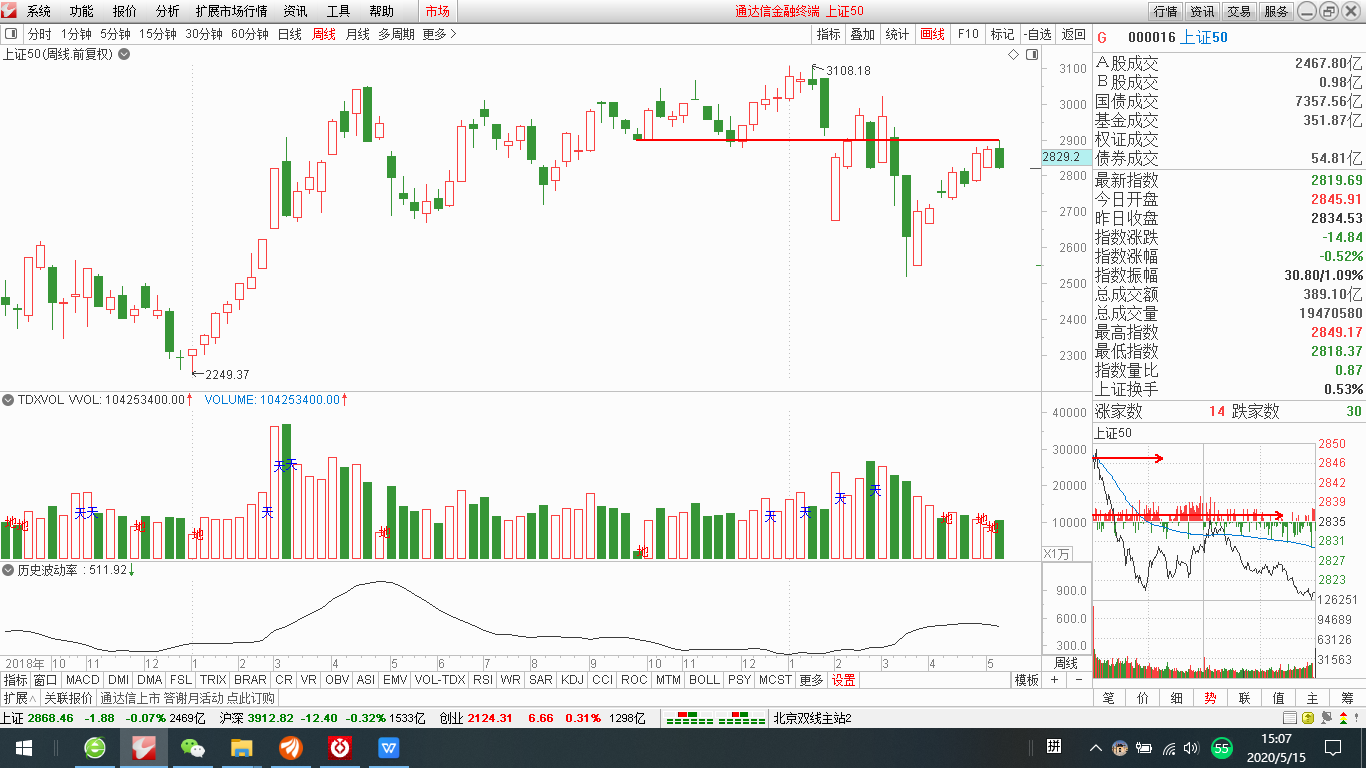Screen dimensions: 1366x768
Task: Select the BOLL indicator tab
Action: point(704,680)
